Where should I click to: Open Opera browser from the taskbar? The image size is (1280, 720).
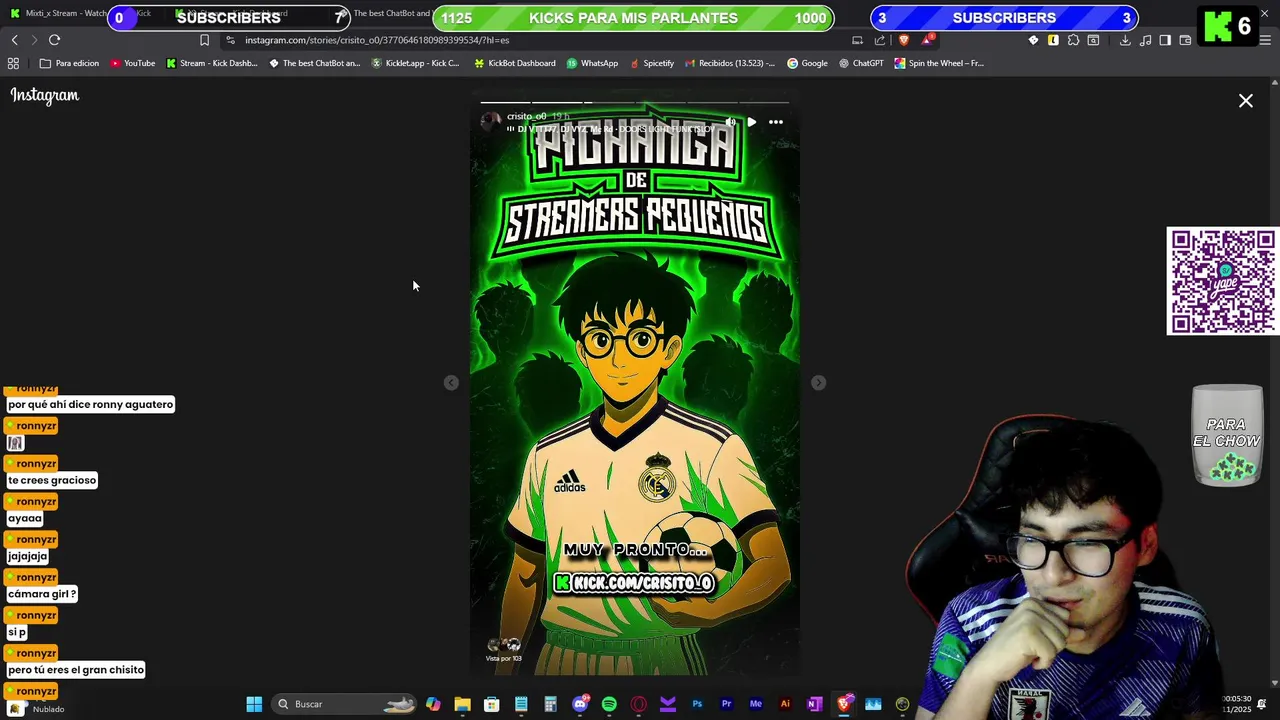(x=639, y=704)
